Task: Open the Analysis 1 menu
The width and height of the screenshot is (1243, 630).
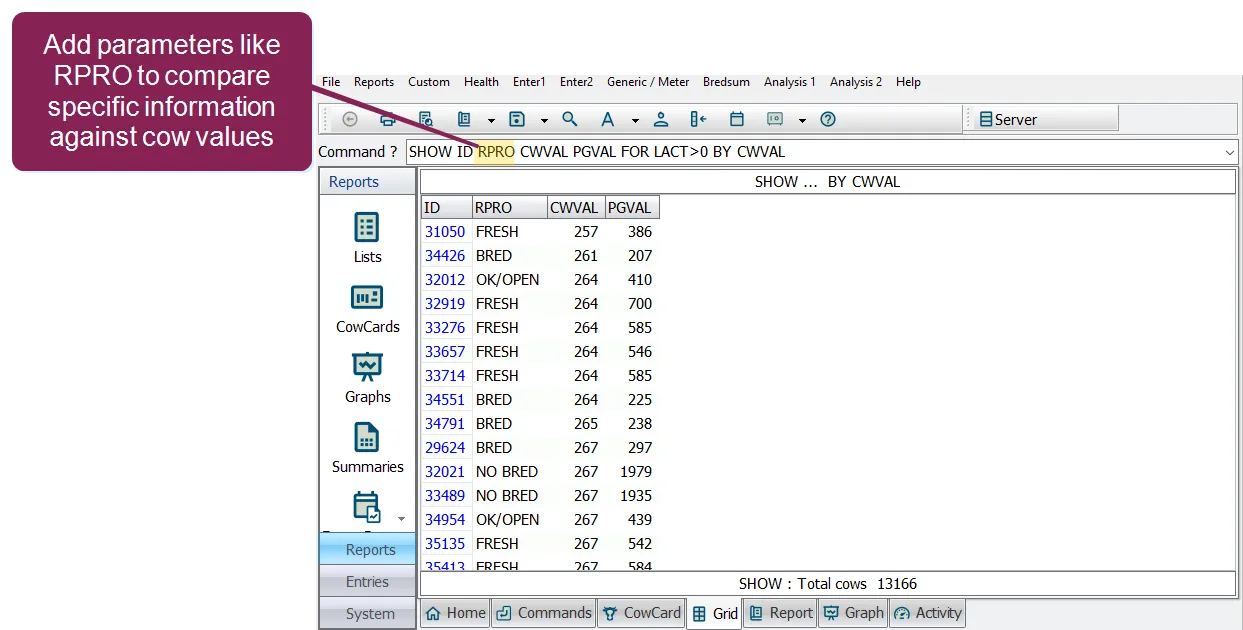Action: coord(790,82)
